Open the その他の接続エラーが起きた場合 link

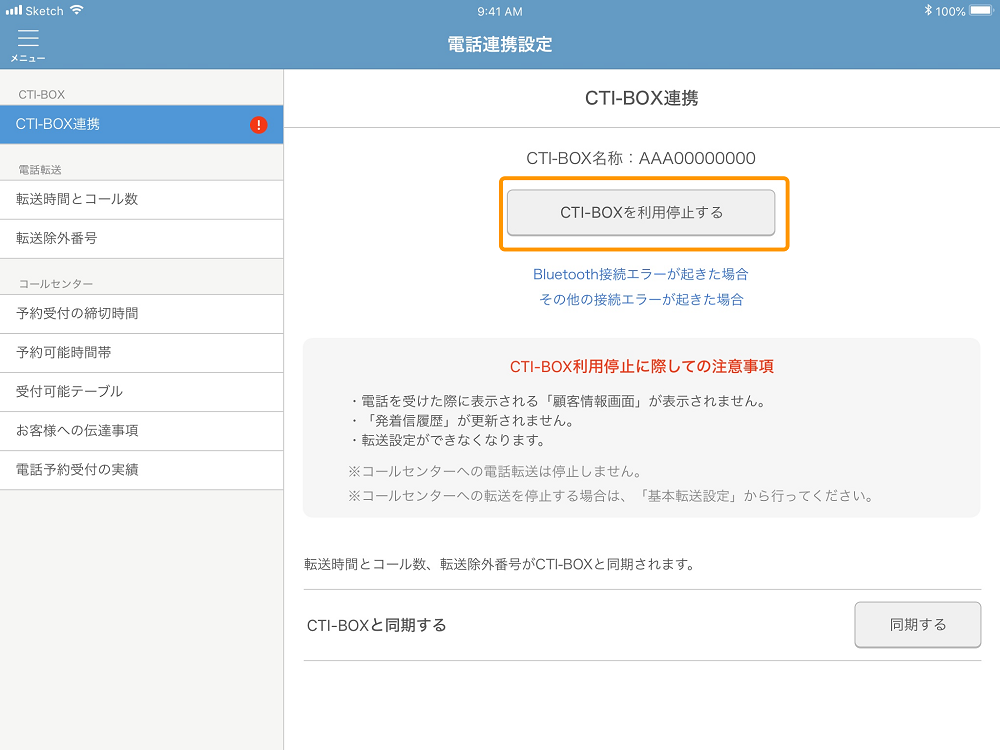[x=643, y=300]
